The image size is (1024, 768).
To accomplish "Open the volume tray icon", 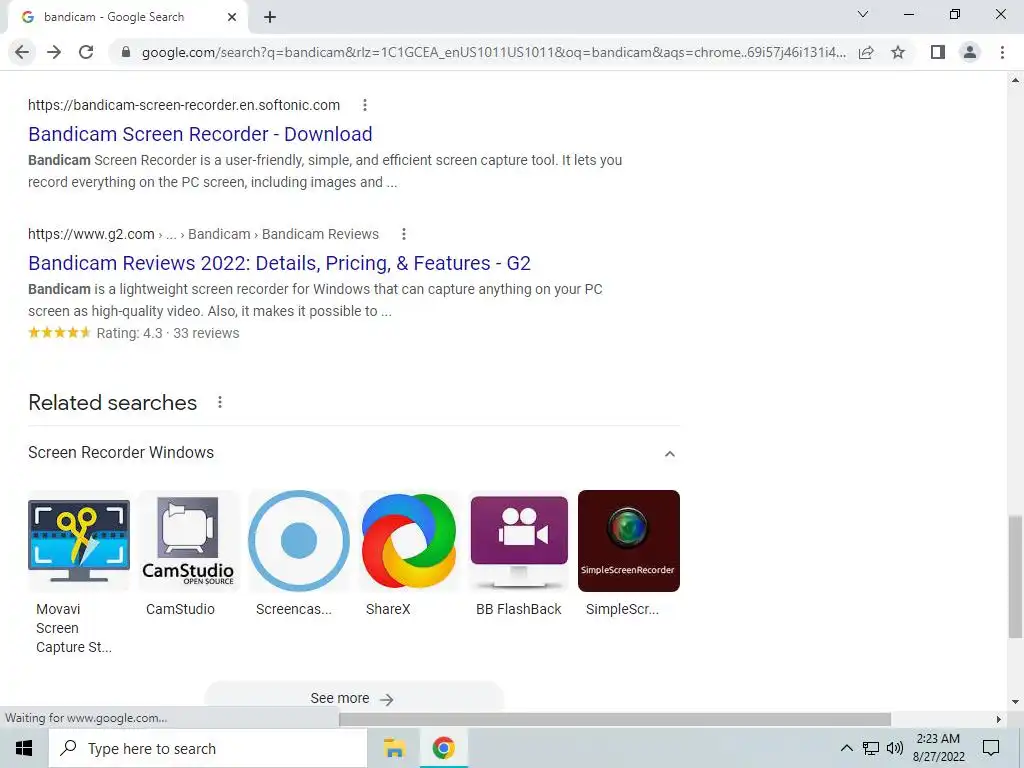I will (x=894, y=748).
